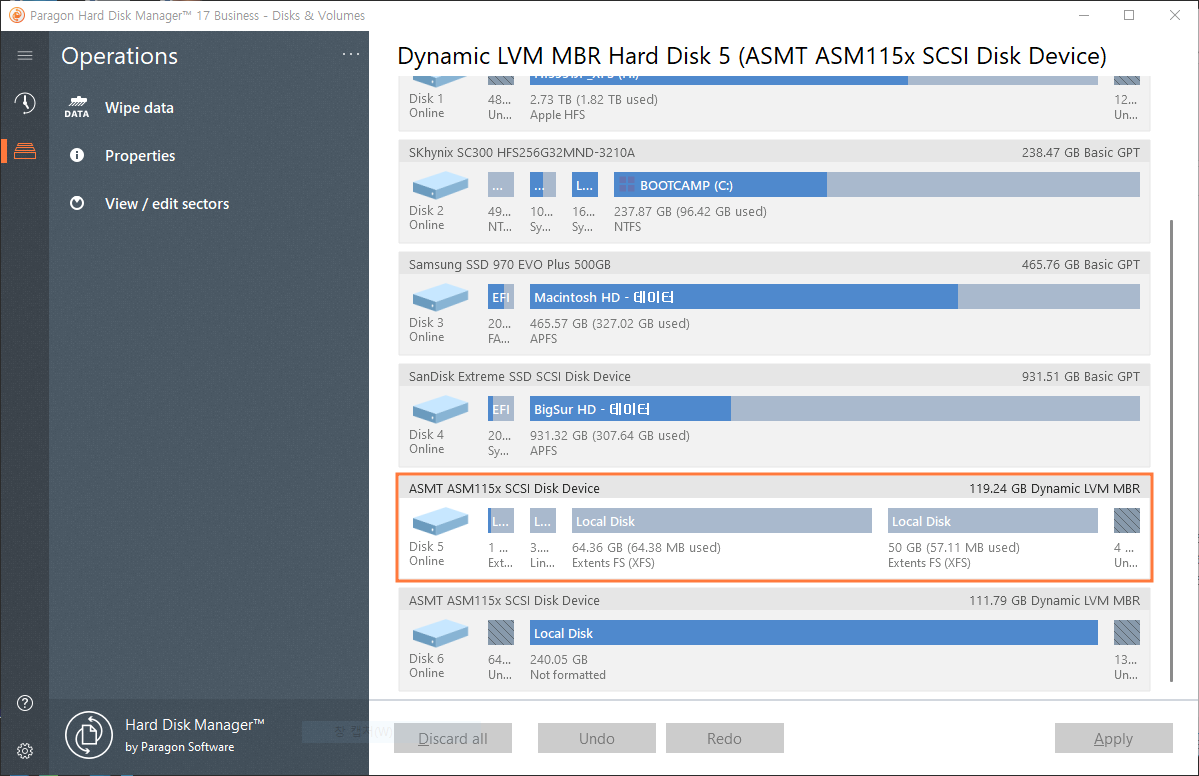This screenshot has width=1199, height=776.
Task: Click the View / edit sectors icon
Action: (x=76, y=203)
